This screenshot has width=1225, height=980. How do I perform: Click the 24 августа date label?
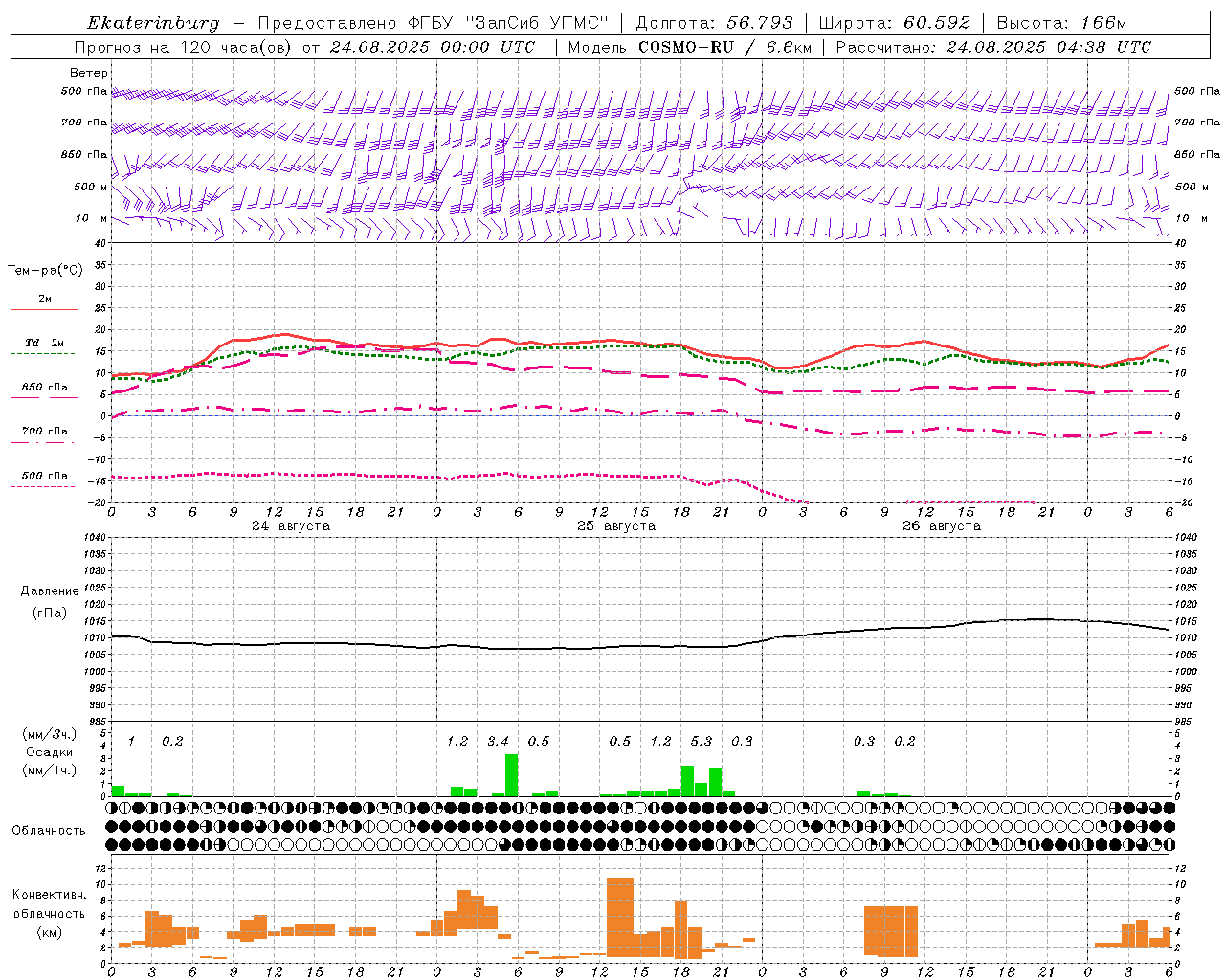[291, 526]
